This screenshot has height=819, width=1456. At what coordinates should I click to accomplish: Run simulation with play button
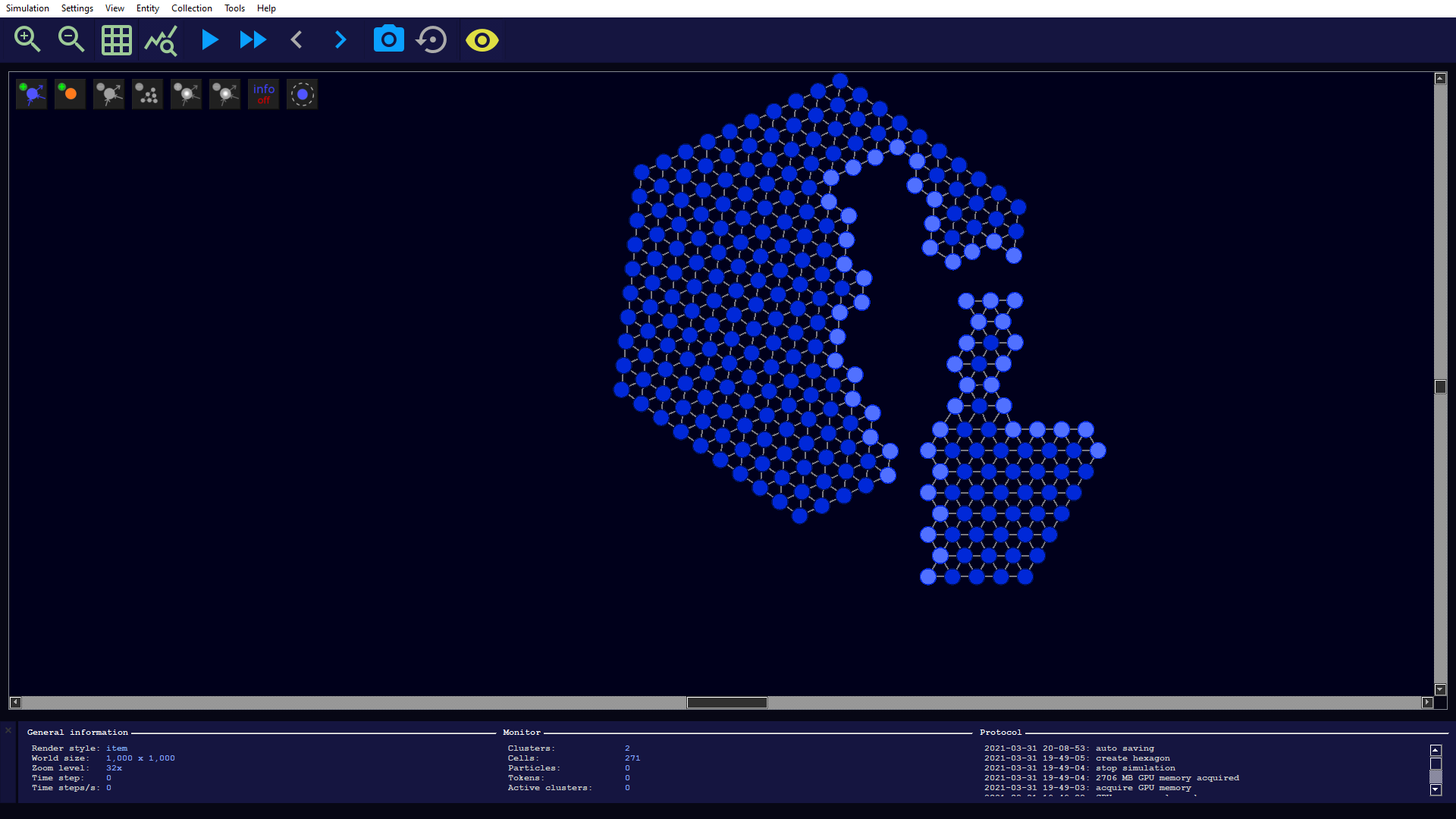pyautogui.click(x=210, y=39)
